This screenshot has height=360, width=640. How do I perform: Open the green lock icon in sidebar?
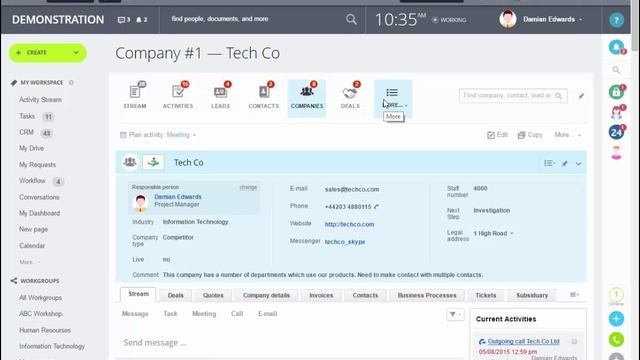click(616, 92)
